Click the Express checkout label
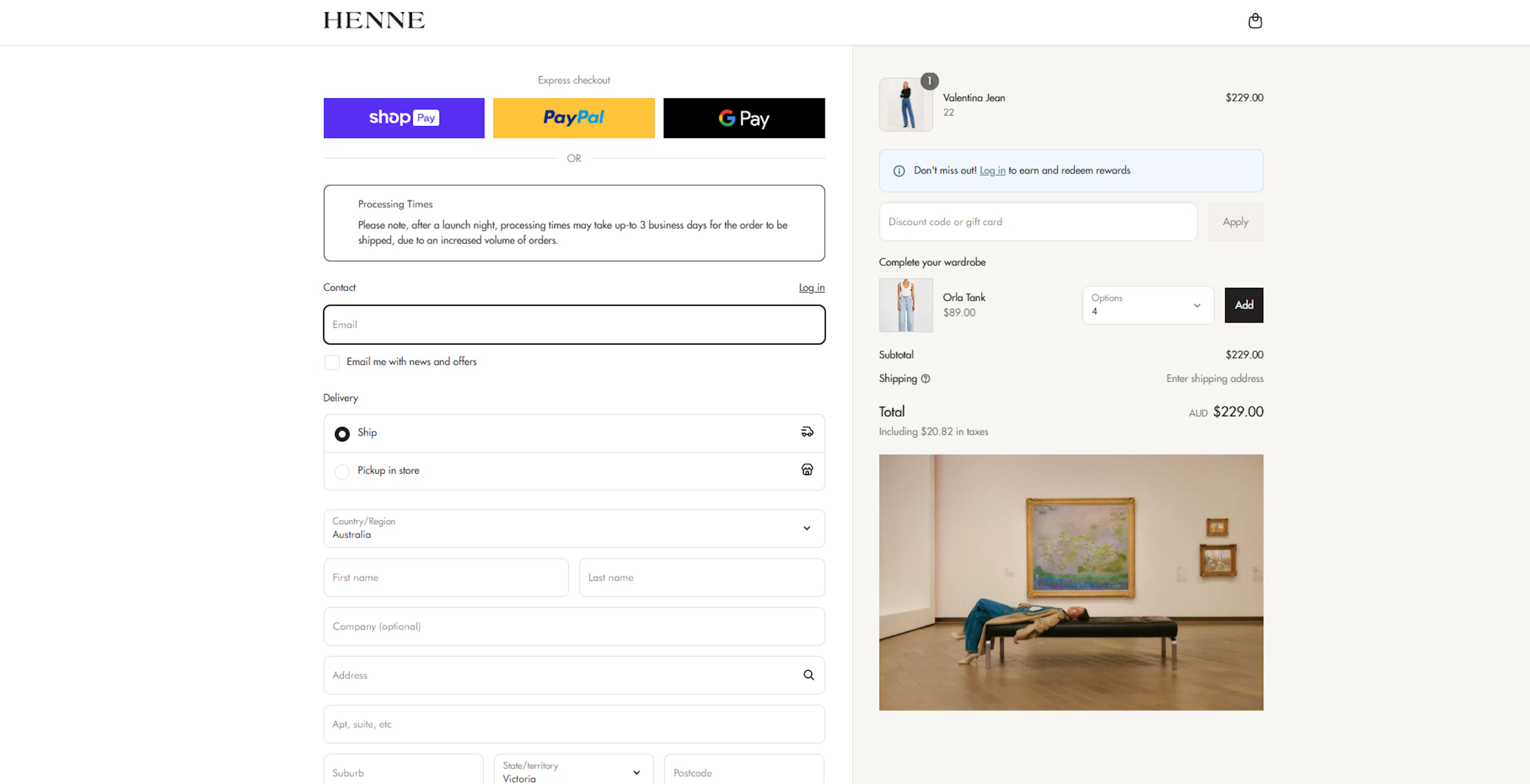The width and height of the screenshot is (1530, 784). coord(573,80)
